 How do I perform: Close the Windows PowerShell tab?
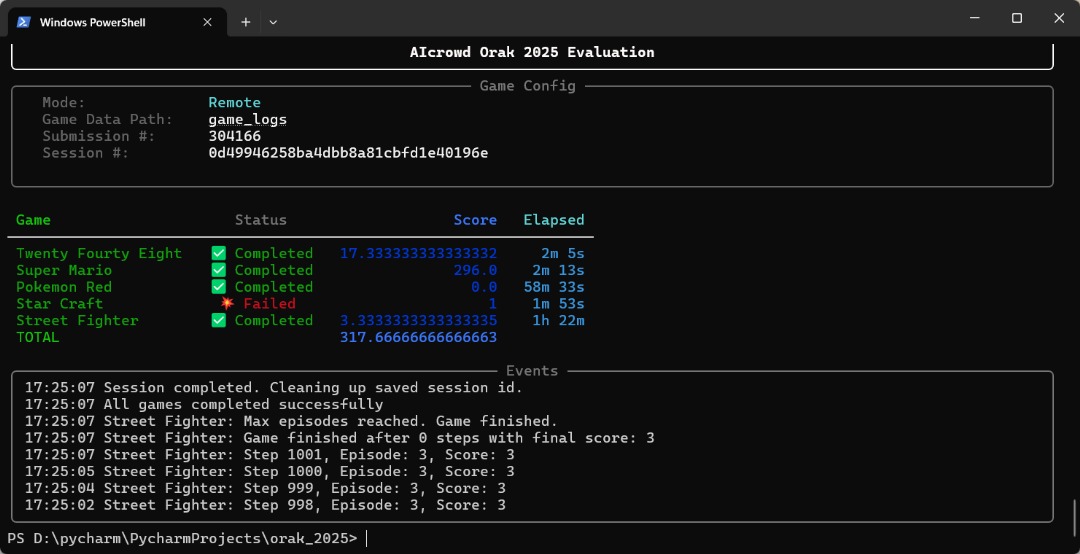click(x=205, y=21)
